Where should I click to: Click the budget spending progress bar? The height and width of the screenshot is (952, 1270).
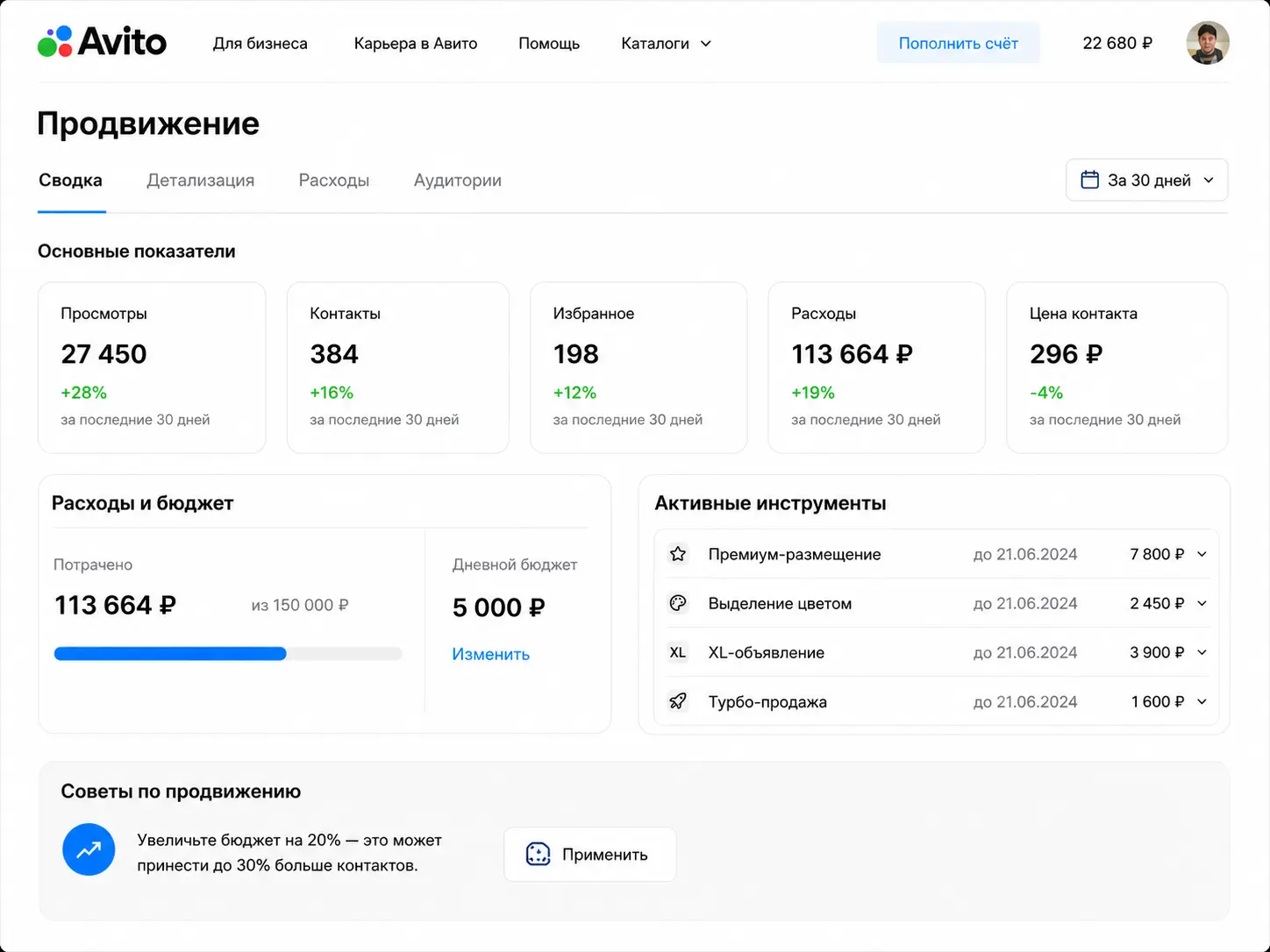point(228,653)
